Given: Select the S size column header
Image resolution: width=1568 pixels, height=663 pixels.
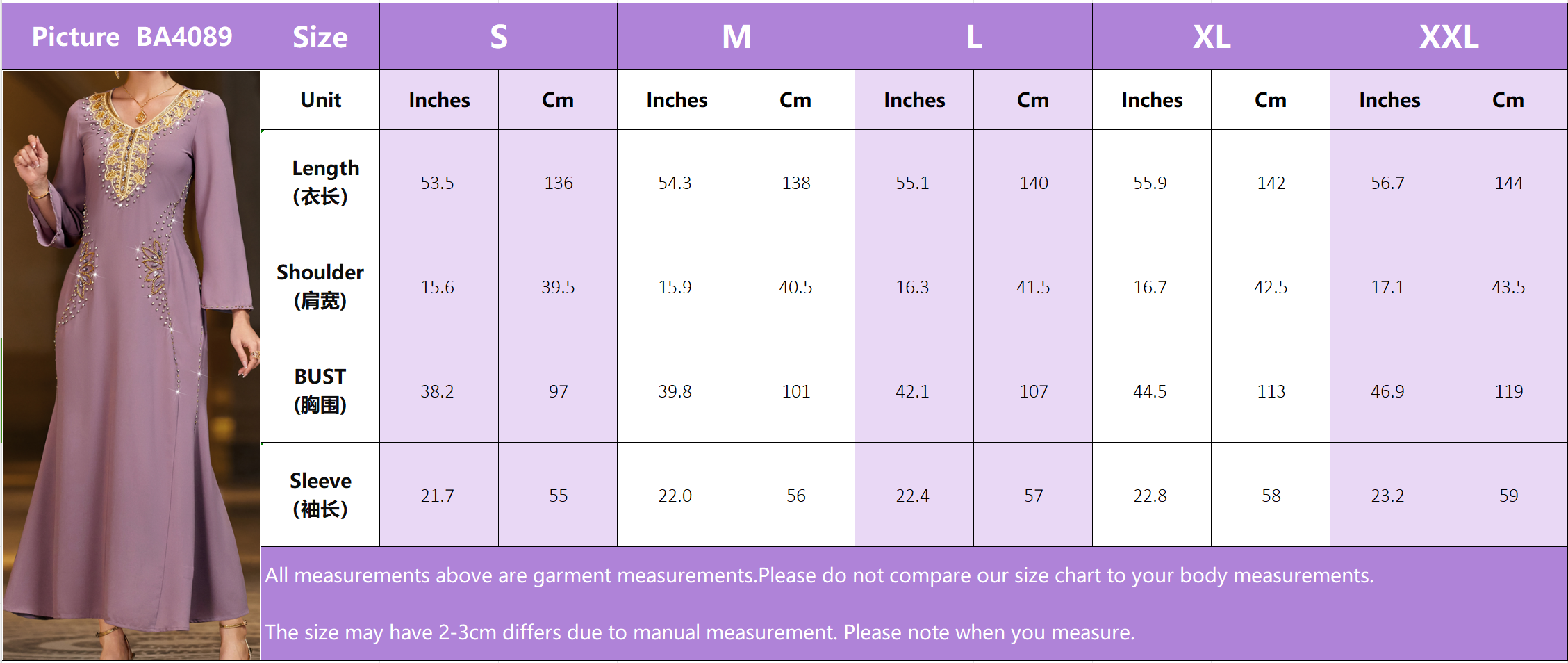Looking at the screenshot, I should pyautogui.click(x=498, y=37).
